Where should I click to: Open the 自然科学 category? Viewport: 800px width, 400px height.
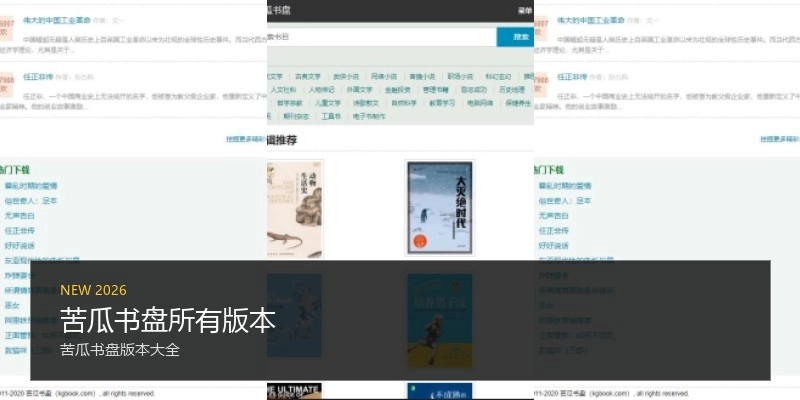click(x=404, y=103)
